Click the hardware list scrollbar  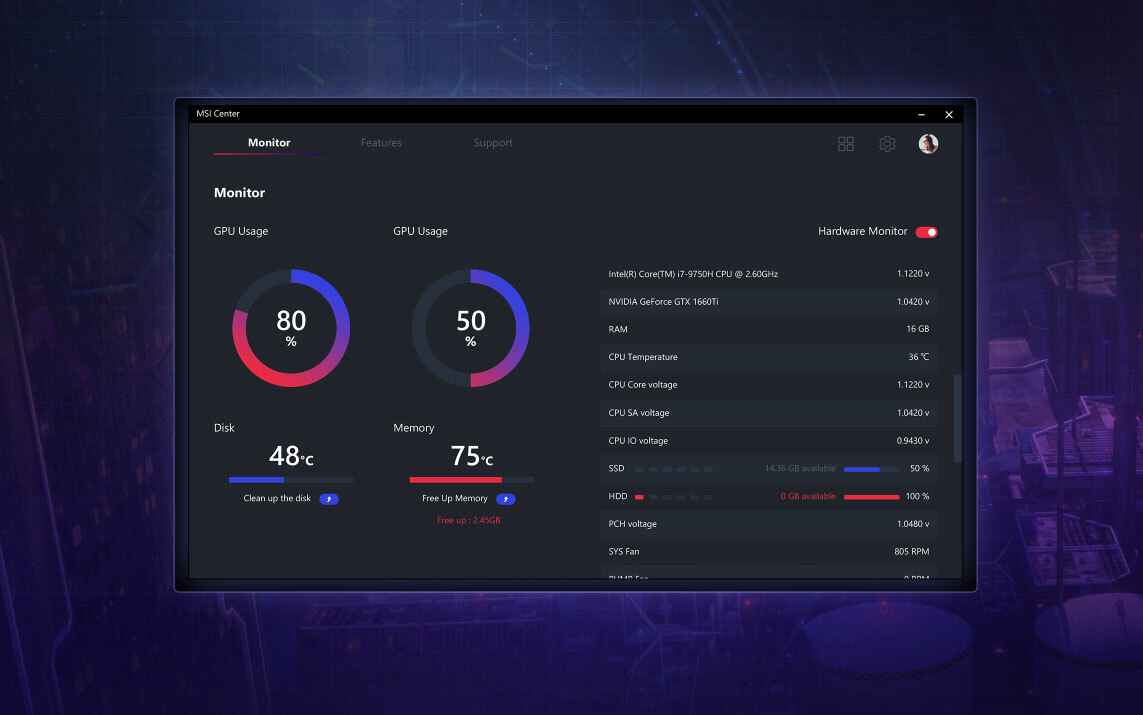tap(957, 418)
